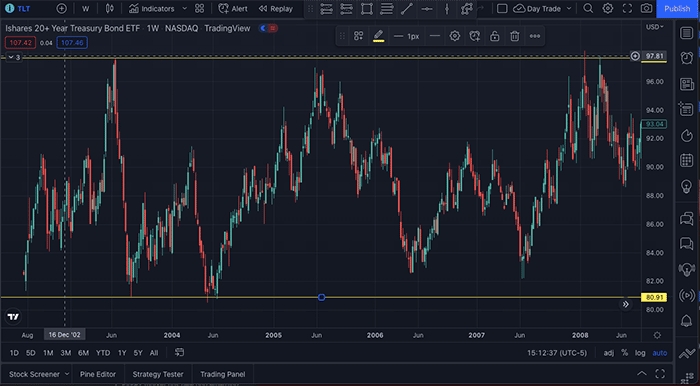The height and width of the screenshot is (386, 700).
Task: Select the path drawing tool
Action: point(467,8)
